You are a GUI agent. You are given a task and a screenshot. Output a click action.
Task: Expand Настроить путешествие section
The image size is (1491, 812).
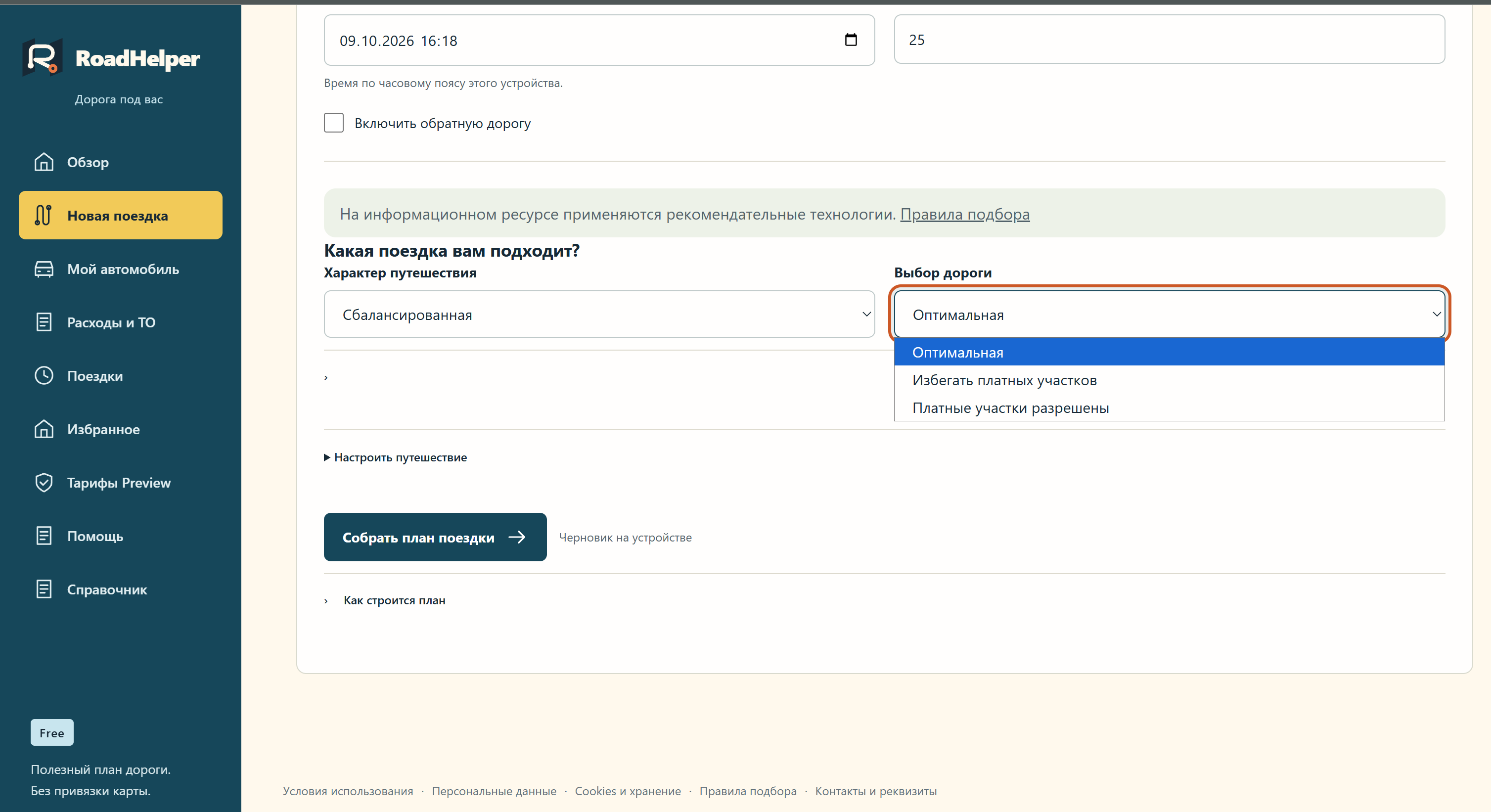[395, 457]
